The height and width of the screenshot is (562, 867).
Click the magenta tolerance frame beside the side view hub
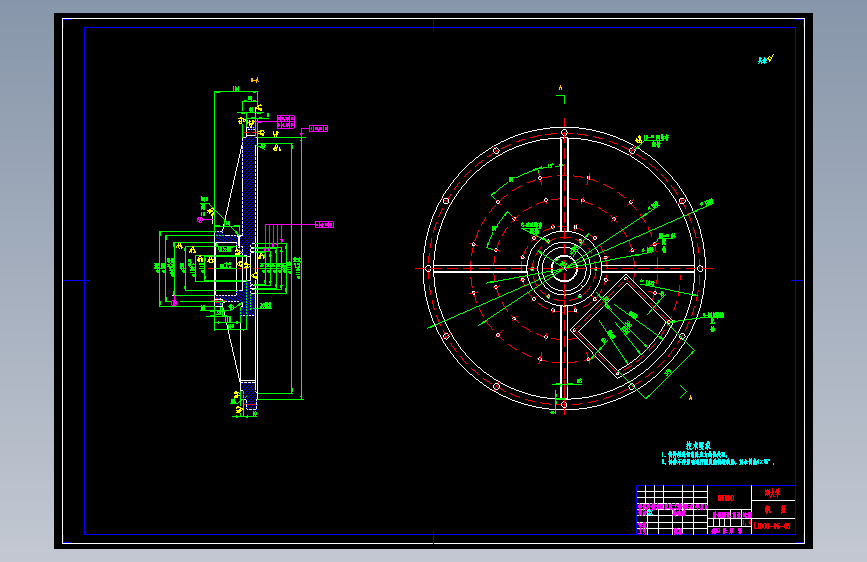[325, 225]
